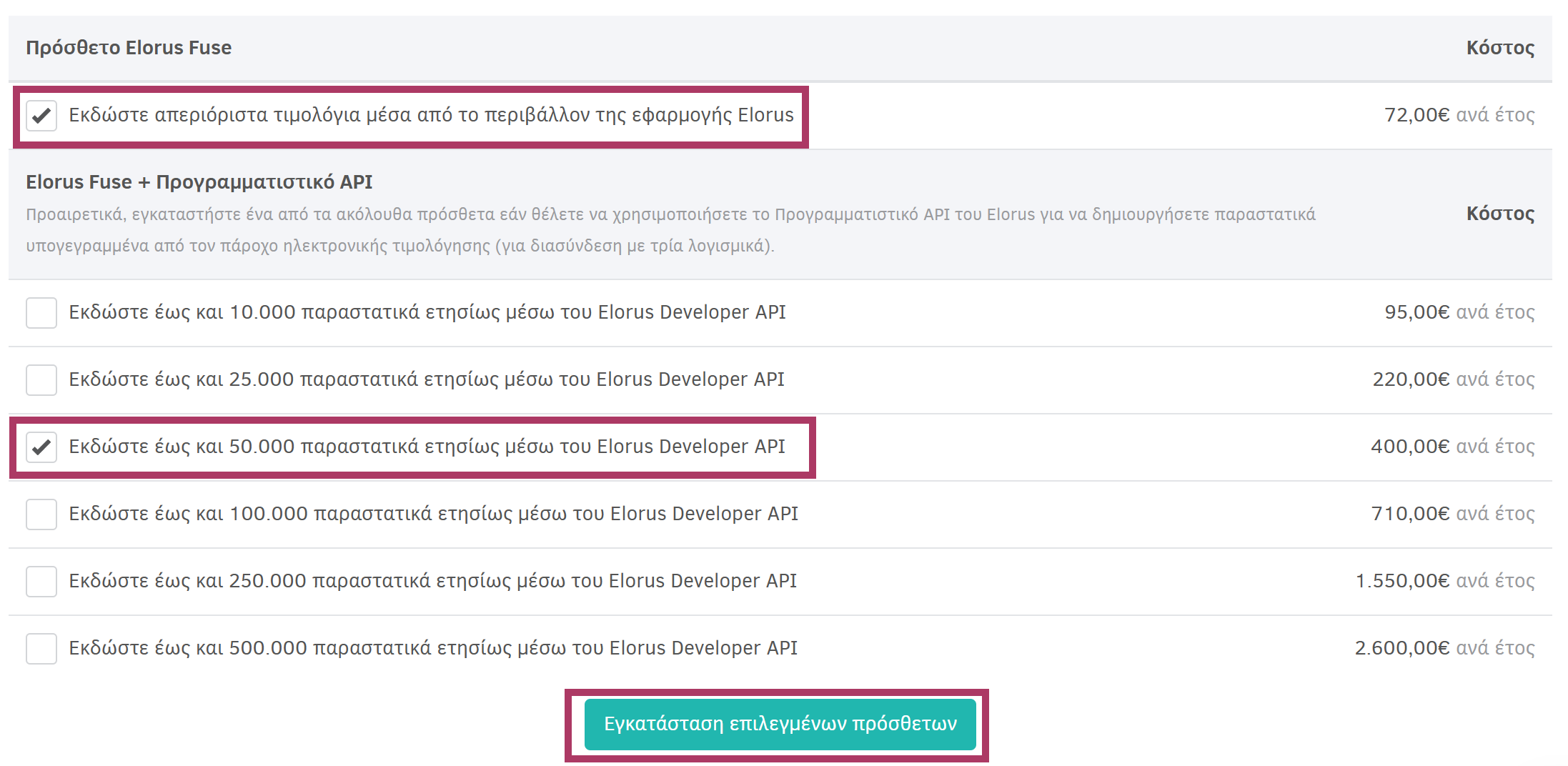Click the 220,00€ ανά έτος price
1568x766 pixels.
click(x=1454, y=379)
